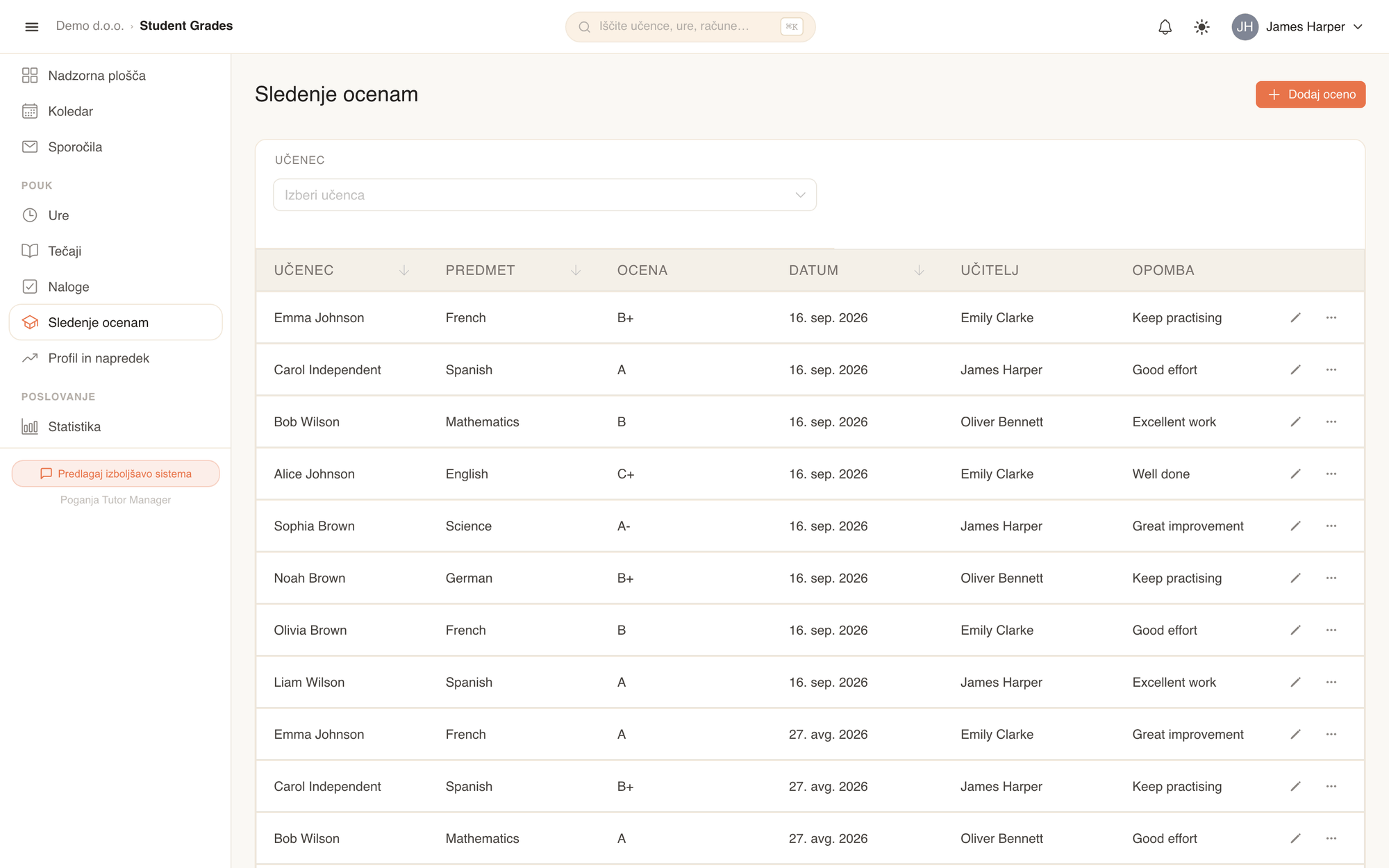Click the Ocena column header
This screenshot has width=1389, height=868.
pos(642,270)
